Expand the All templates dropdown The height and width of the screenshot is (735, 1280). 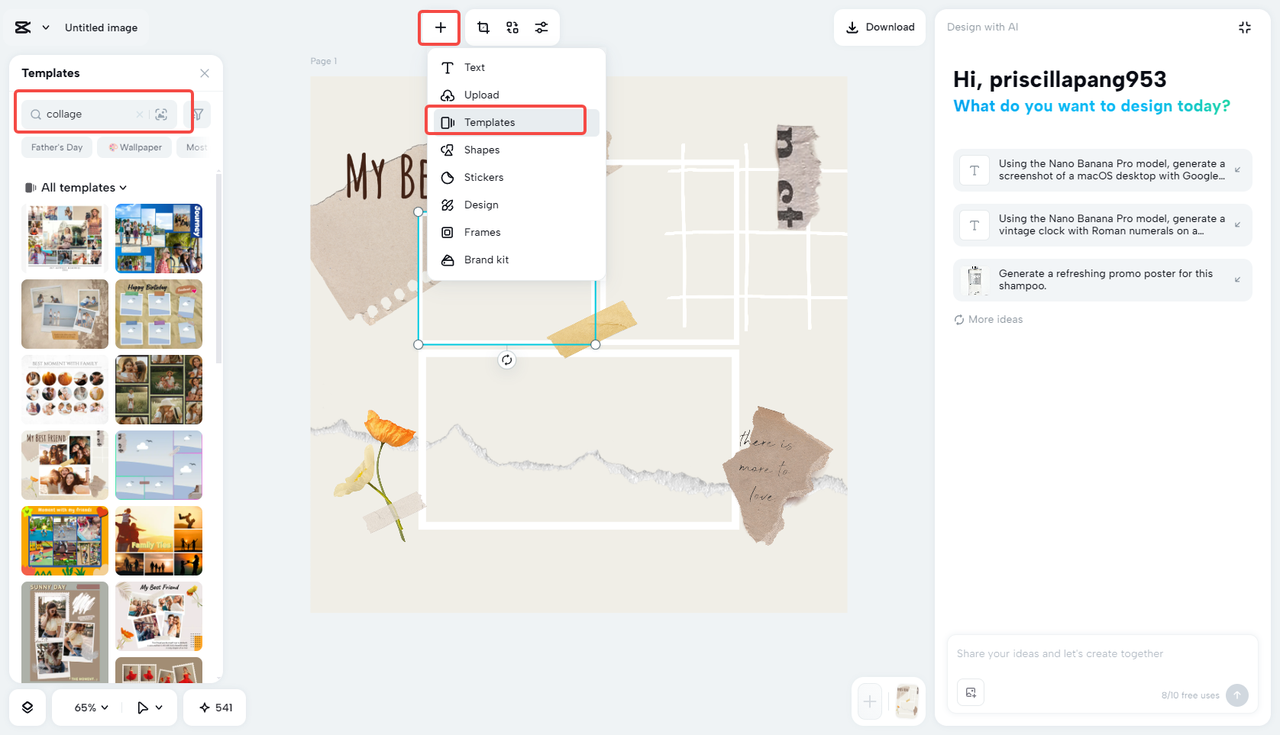point(123,188)
